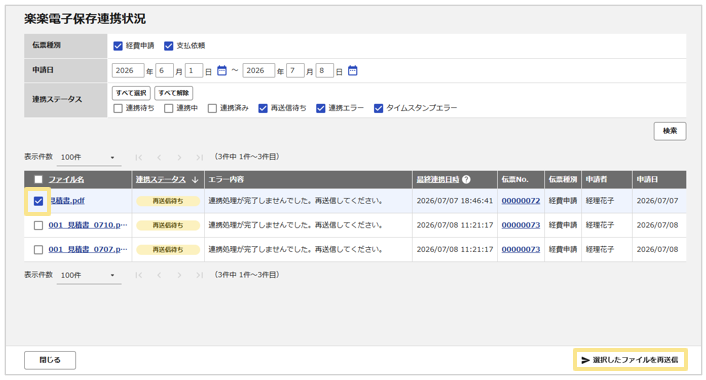706x380 pixels.
Task: Uncheck the 見積書.pdf row checkbox
Action: [x=38, y=201]
